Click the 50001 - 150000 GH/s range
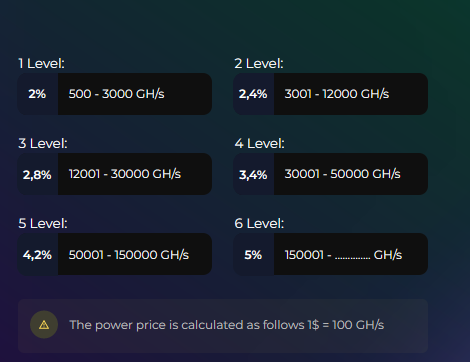This screenshot has width=470, height=362. click(x=129, y=255)
